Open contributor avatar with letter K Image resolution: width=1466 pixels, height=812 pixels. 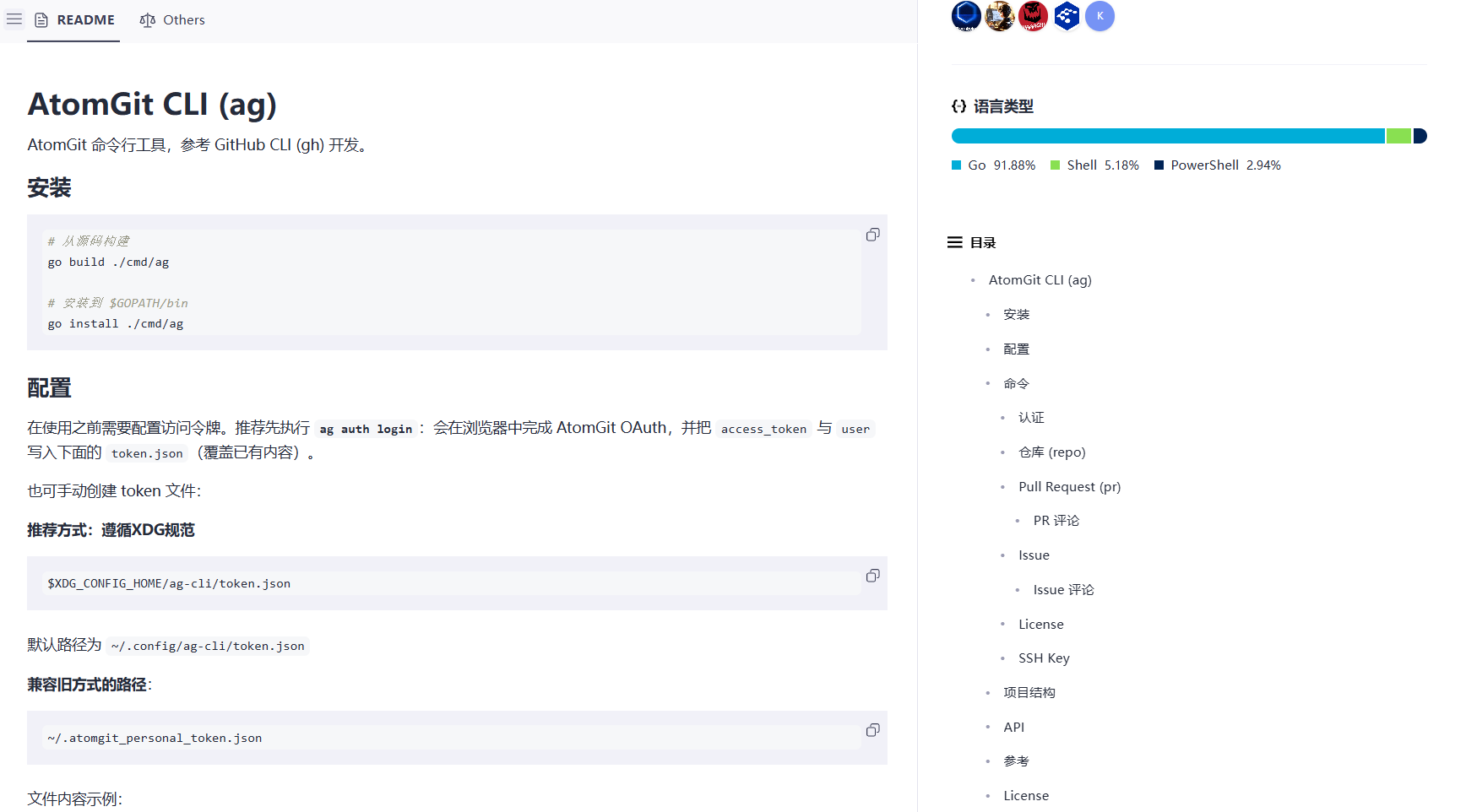[1099, 16]
